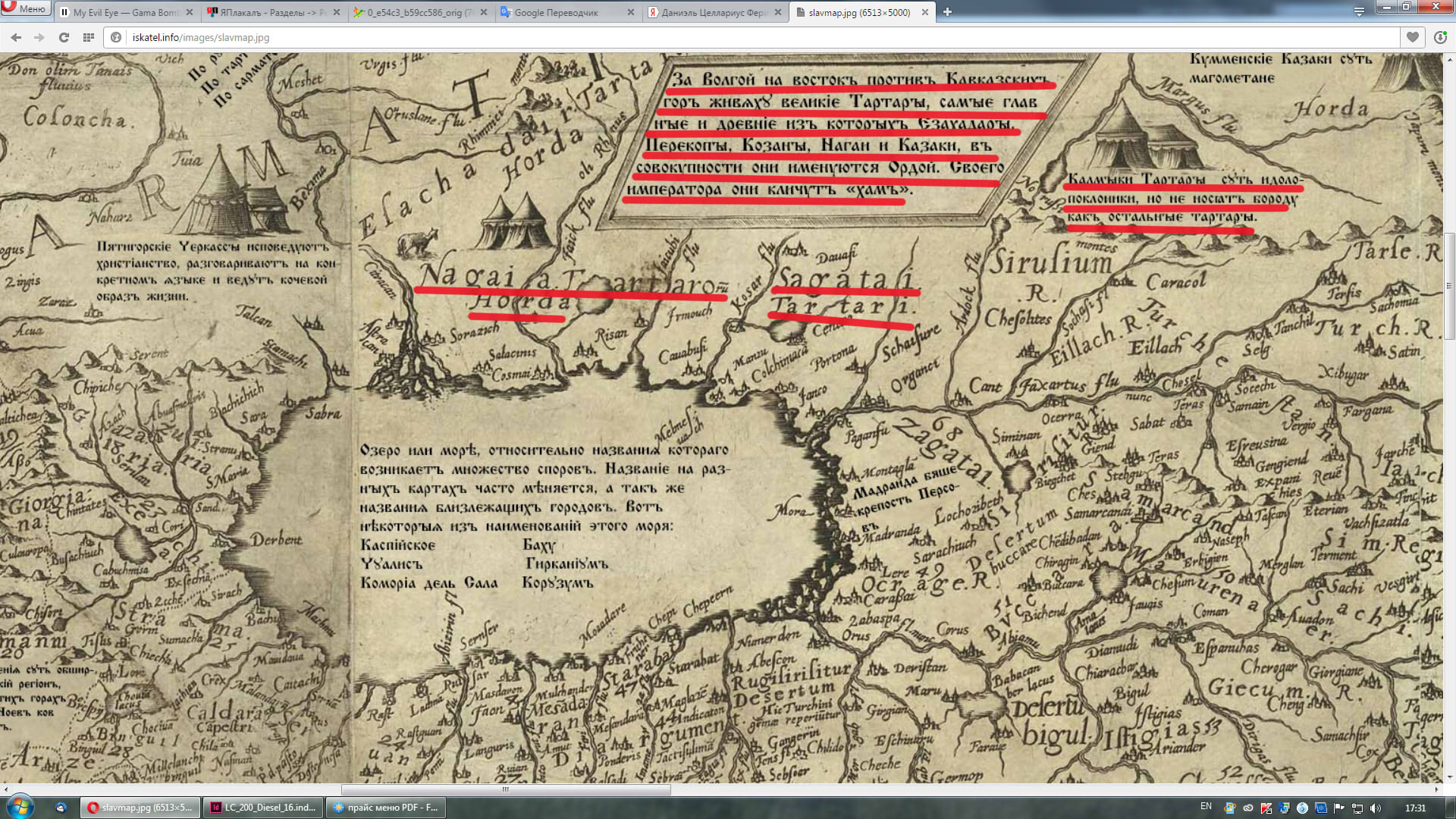Close the slavmap.jpg tab

pyautogui.click(x=925, y=12)
